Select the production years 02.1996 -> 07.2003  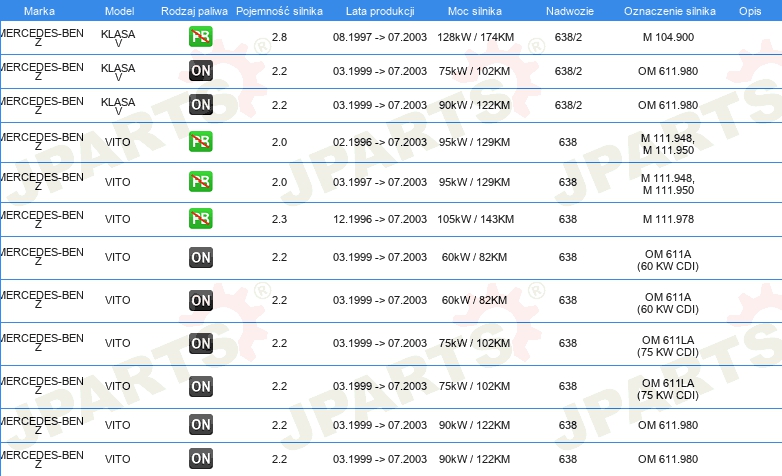(380, 142)
